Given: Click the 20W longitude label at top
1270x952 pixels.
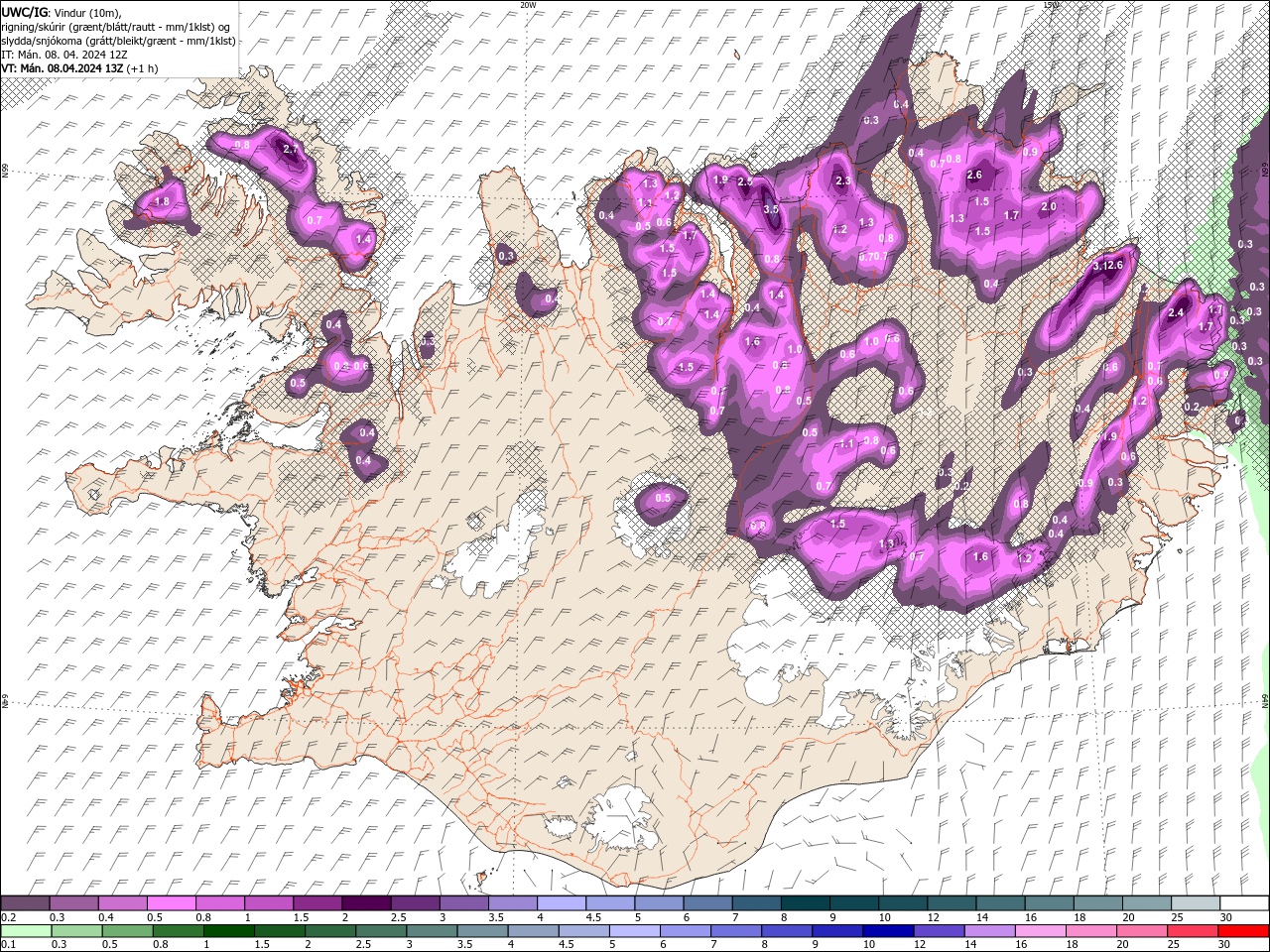Looking at the screenshot, I should pyautogui.click(x=528, y=4).
